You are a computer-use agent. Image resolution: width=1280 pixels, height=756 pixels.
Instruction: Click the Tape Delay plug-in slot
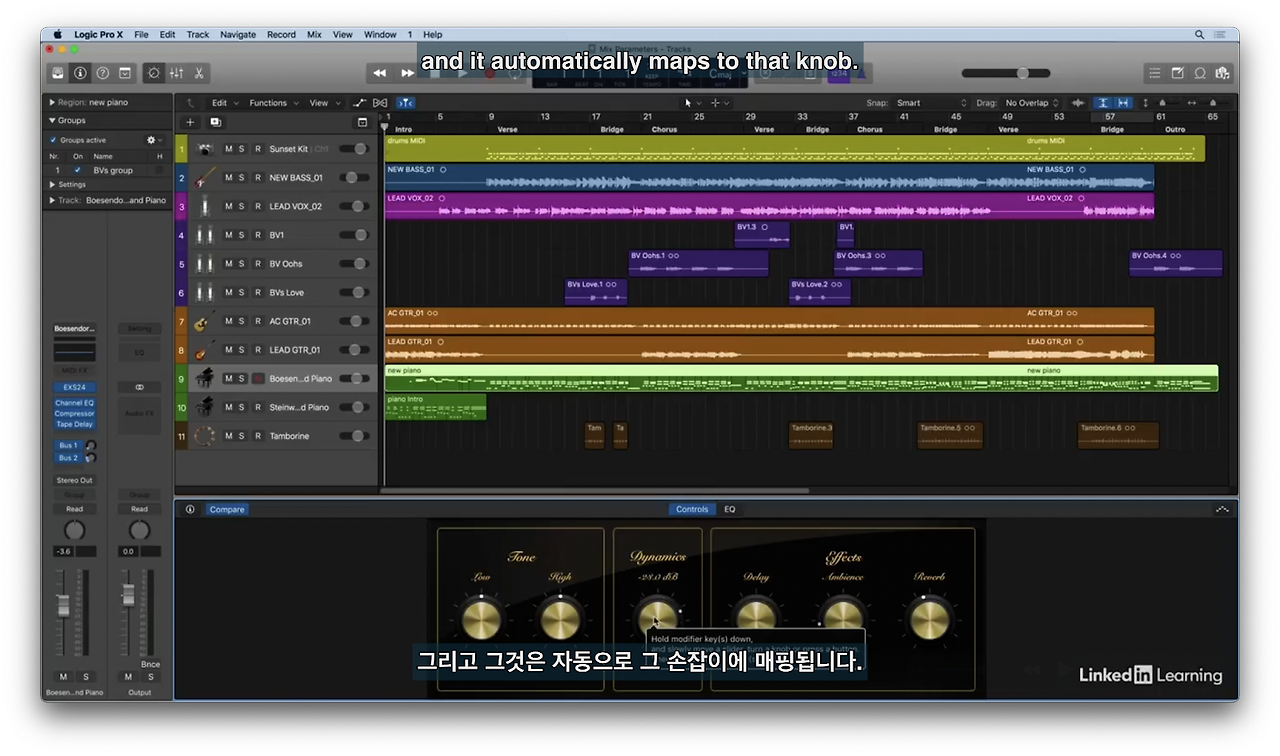pos(75,424)
